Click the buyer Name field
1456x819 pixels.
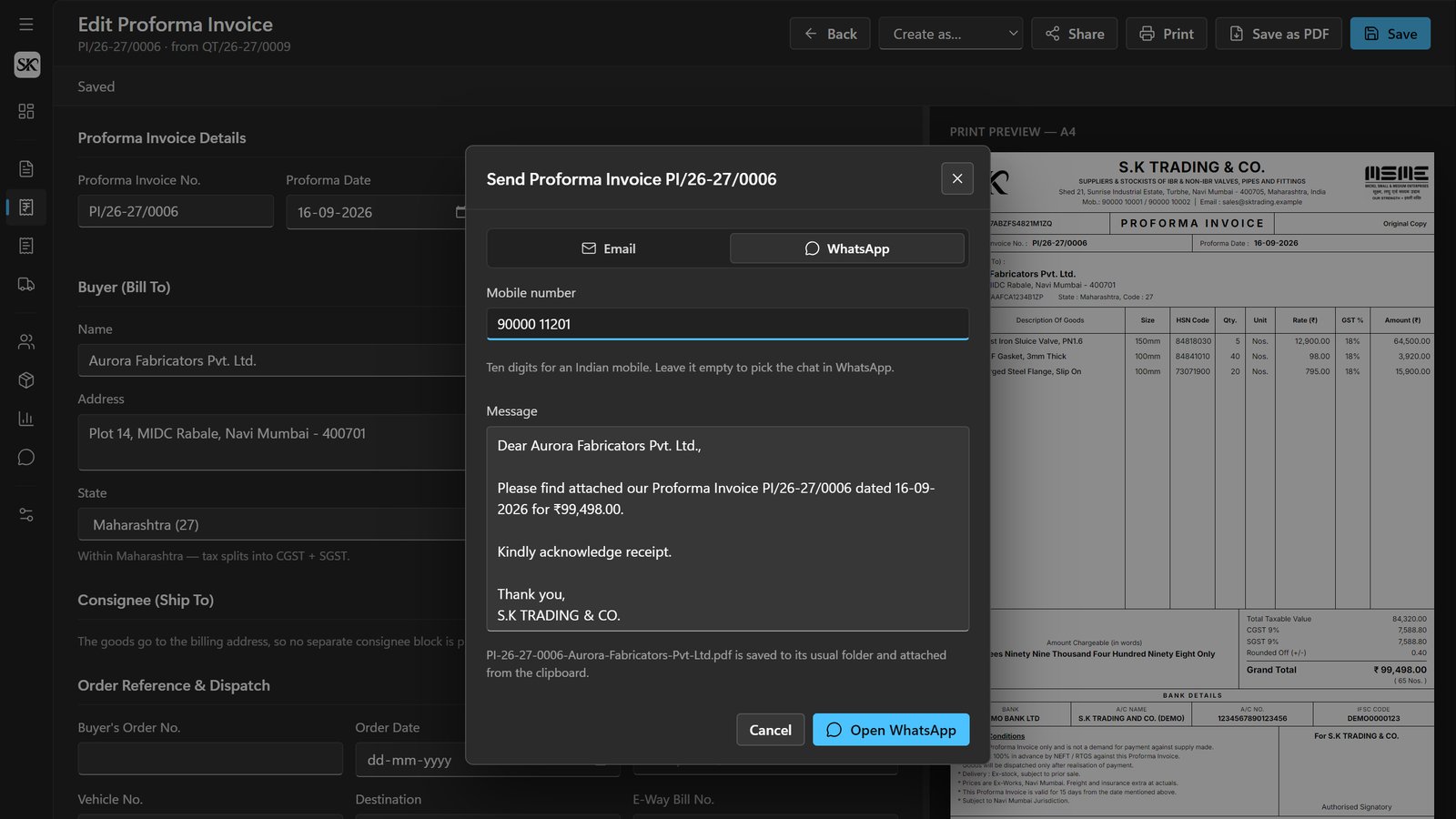tap(272, 360)
